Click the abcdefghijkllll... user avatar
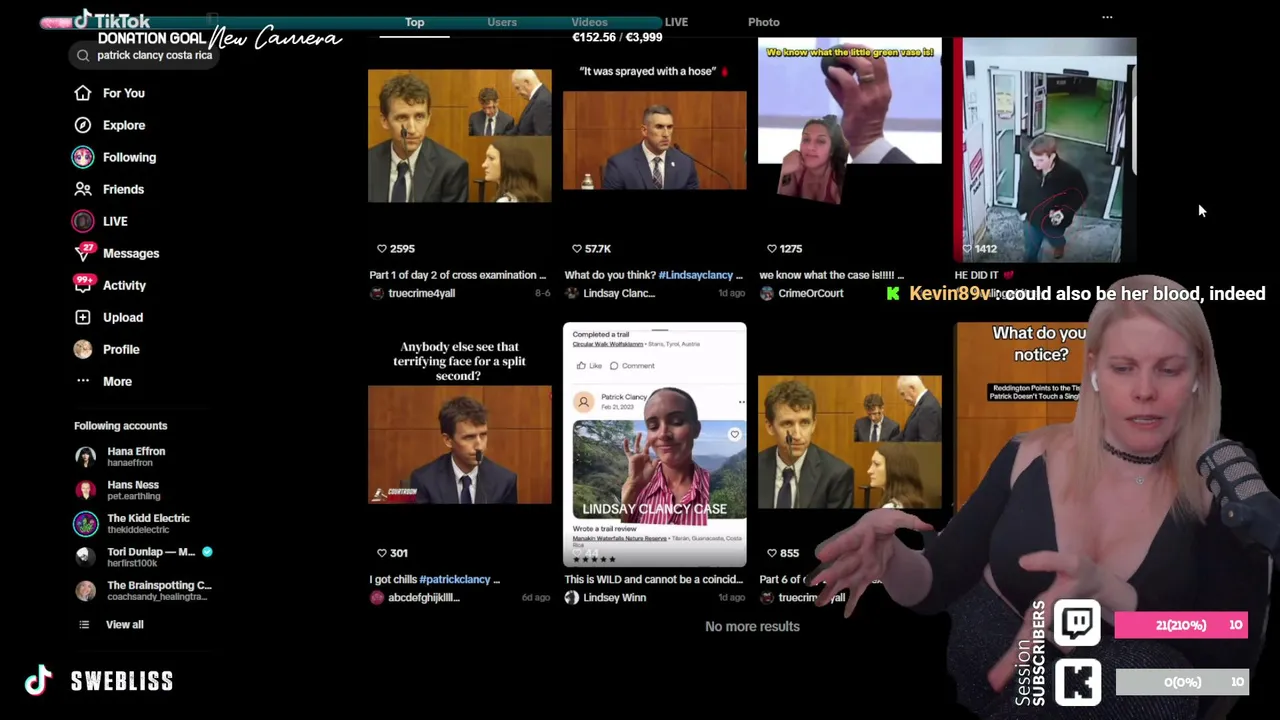1280x720 pixels. pyautogui.click(x=377, y=597)
